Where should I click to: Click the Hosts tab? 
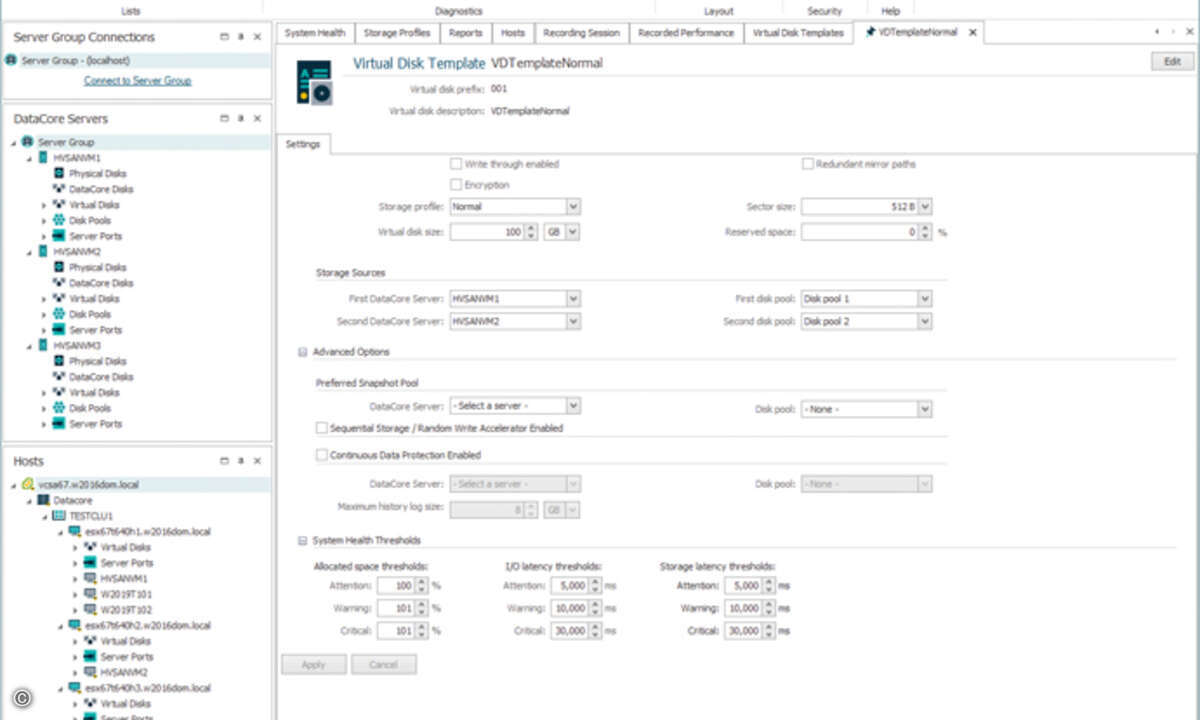pyautogui.click(x=513, y=33)
